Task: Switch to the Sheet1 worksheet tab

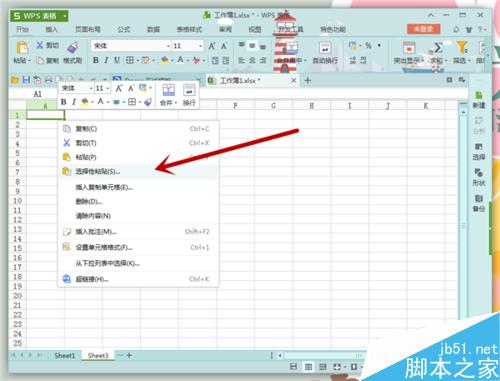Action: [65, 355]
